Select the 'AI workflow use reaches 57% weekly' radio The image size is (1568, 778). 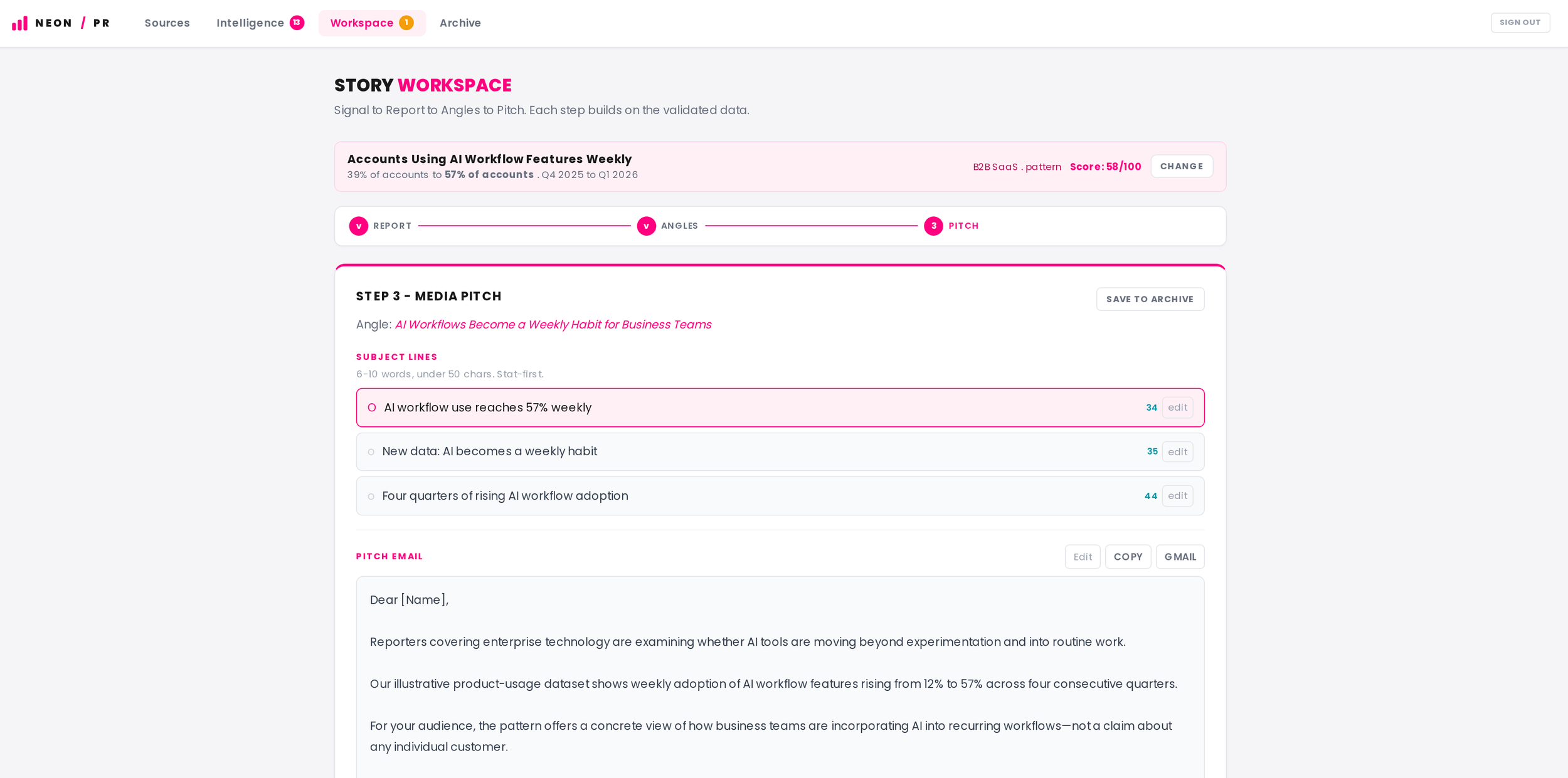(x=372, y=407)
